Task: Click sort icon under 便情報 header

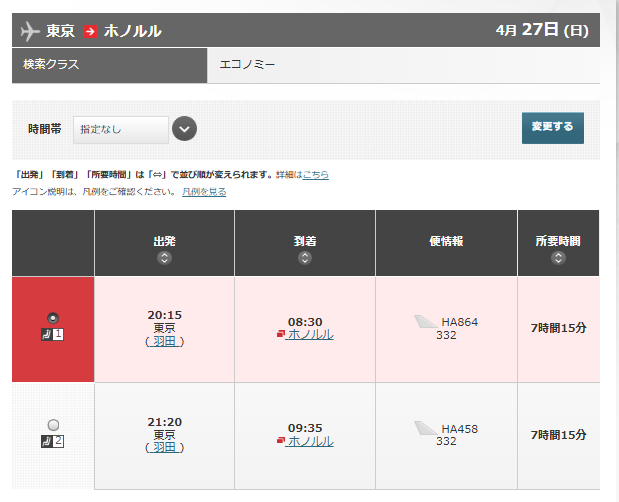Action: point(445,258)
